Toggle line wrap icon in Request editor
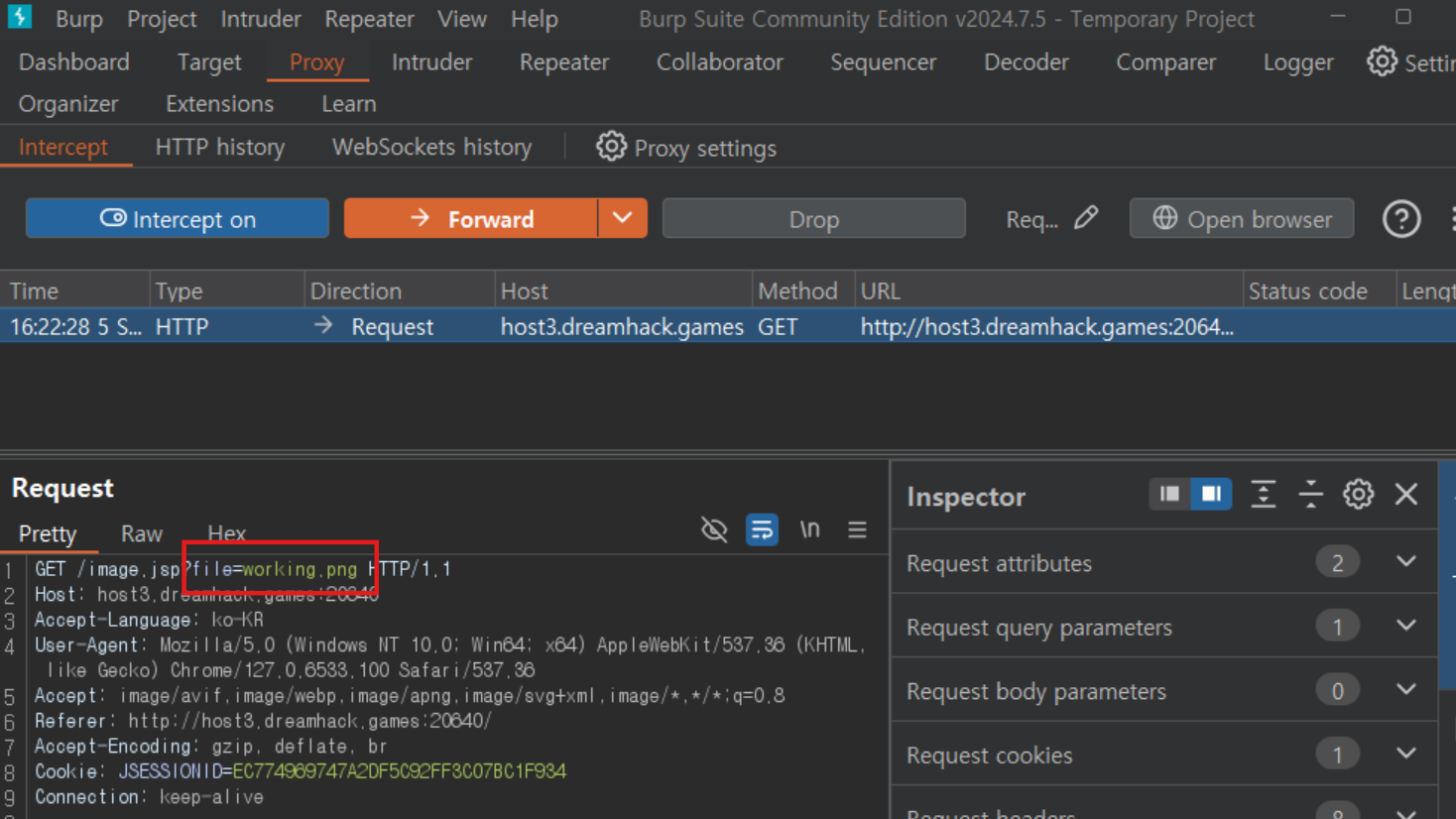 pos(762,529)
